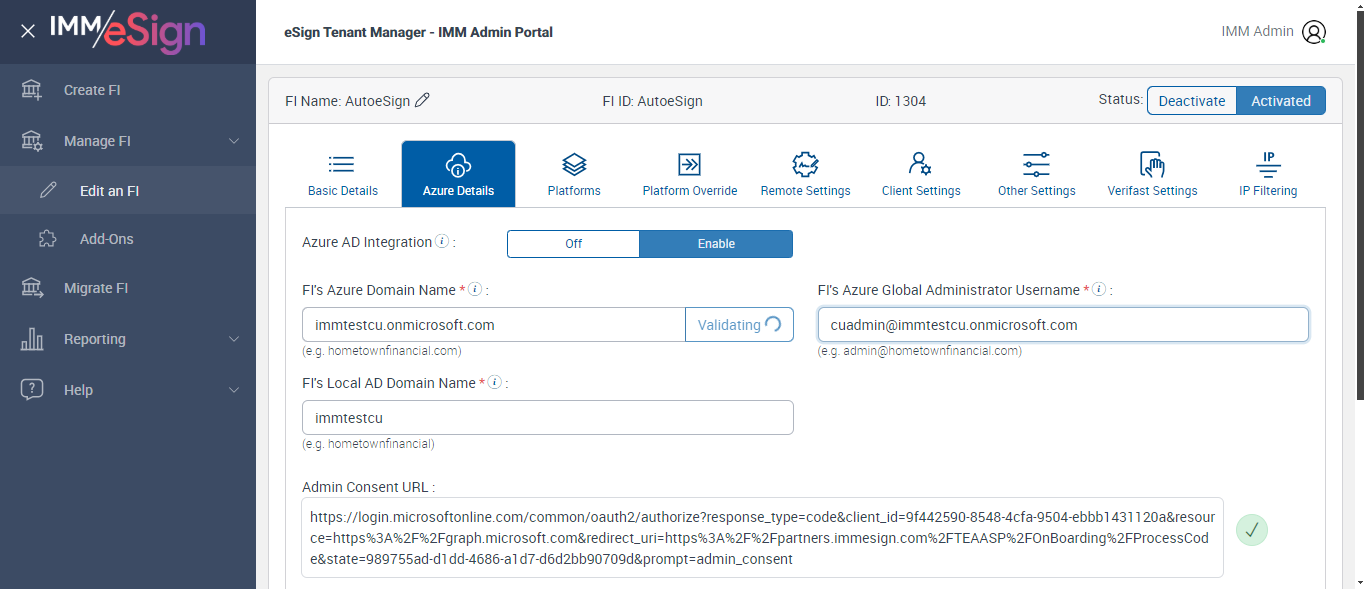Screen dimensions: 1366x589
Task: Click the Other Settings sliders icon
Action: [1036, 164]
